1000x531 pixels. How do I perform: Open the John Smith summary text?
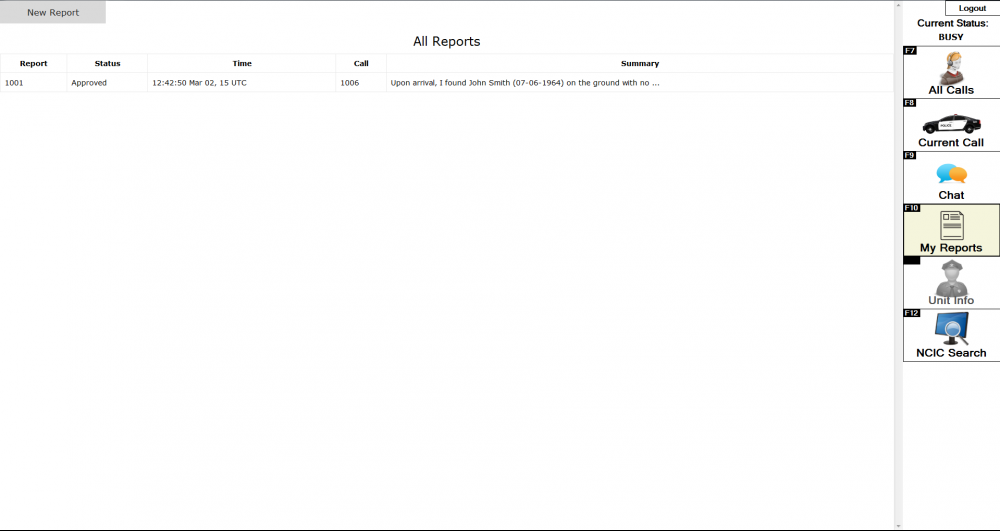coord(525,83)
